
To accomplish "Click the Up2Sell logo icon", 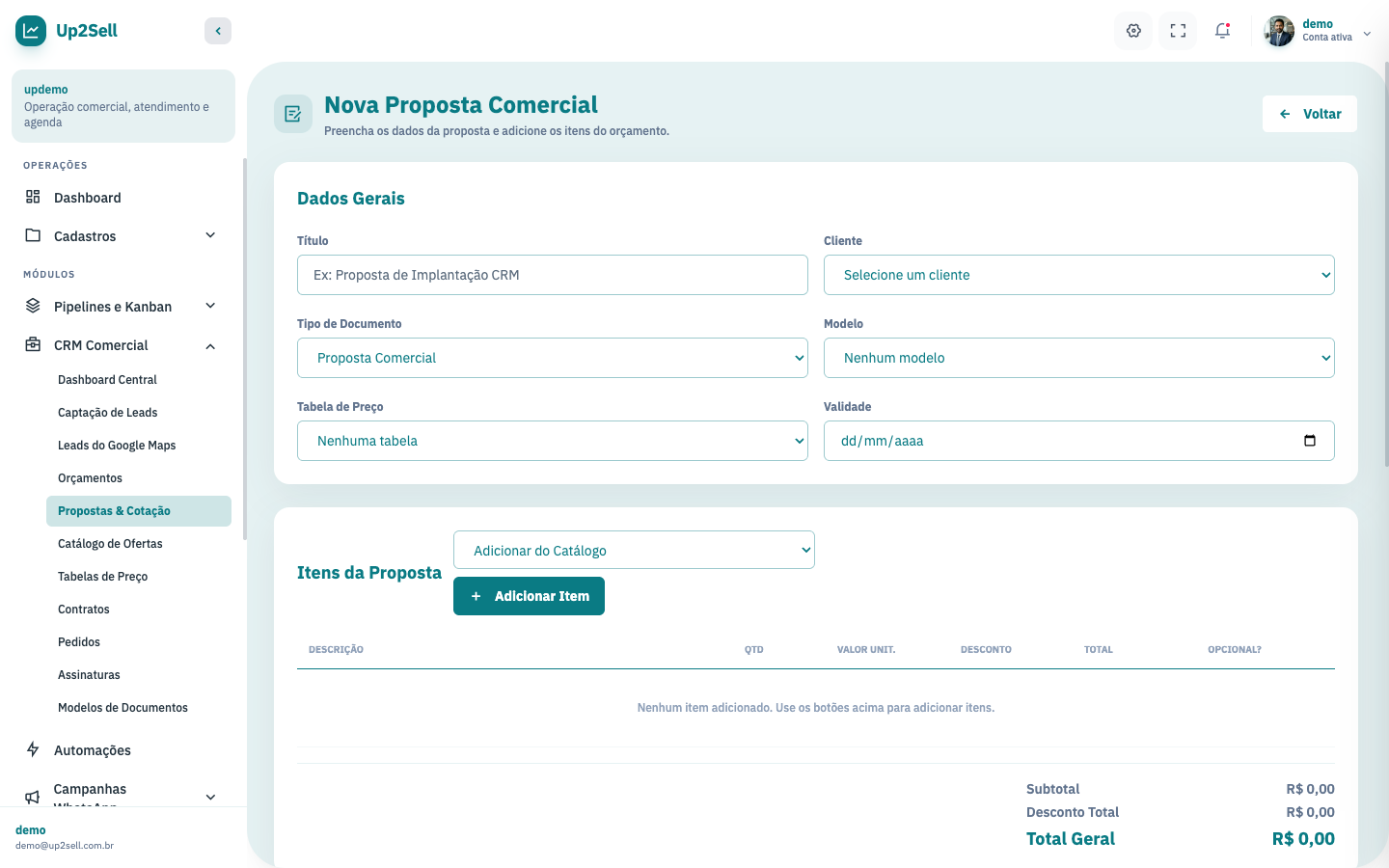I will click(x=31, y=31).
